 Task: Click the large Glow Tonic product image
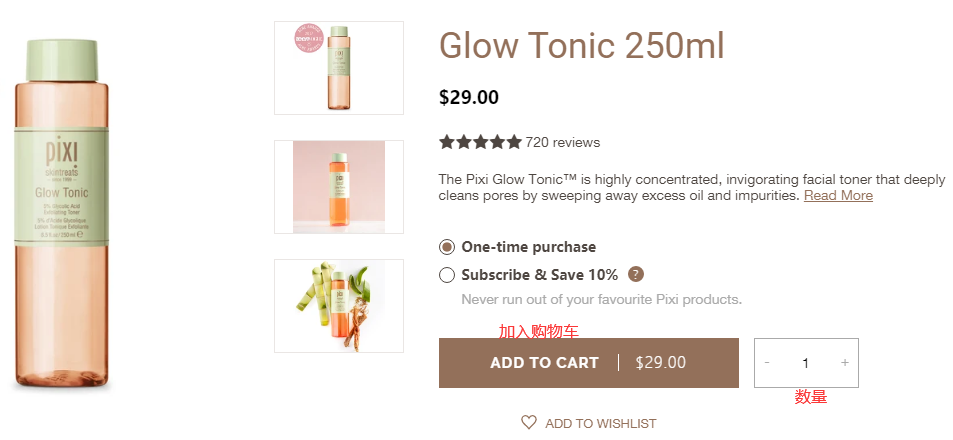(x=62, y=215)
